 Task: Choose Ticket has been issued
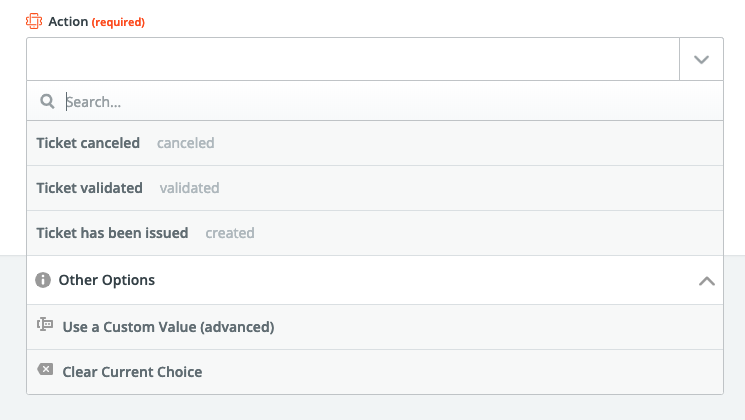tap(375, 233)
